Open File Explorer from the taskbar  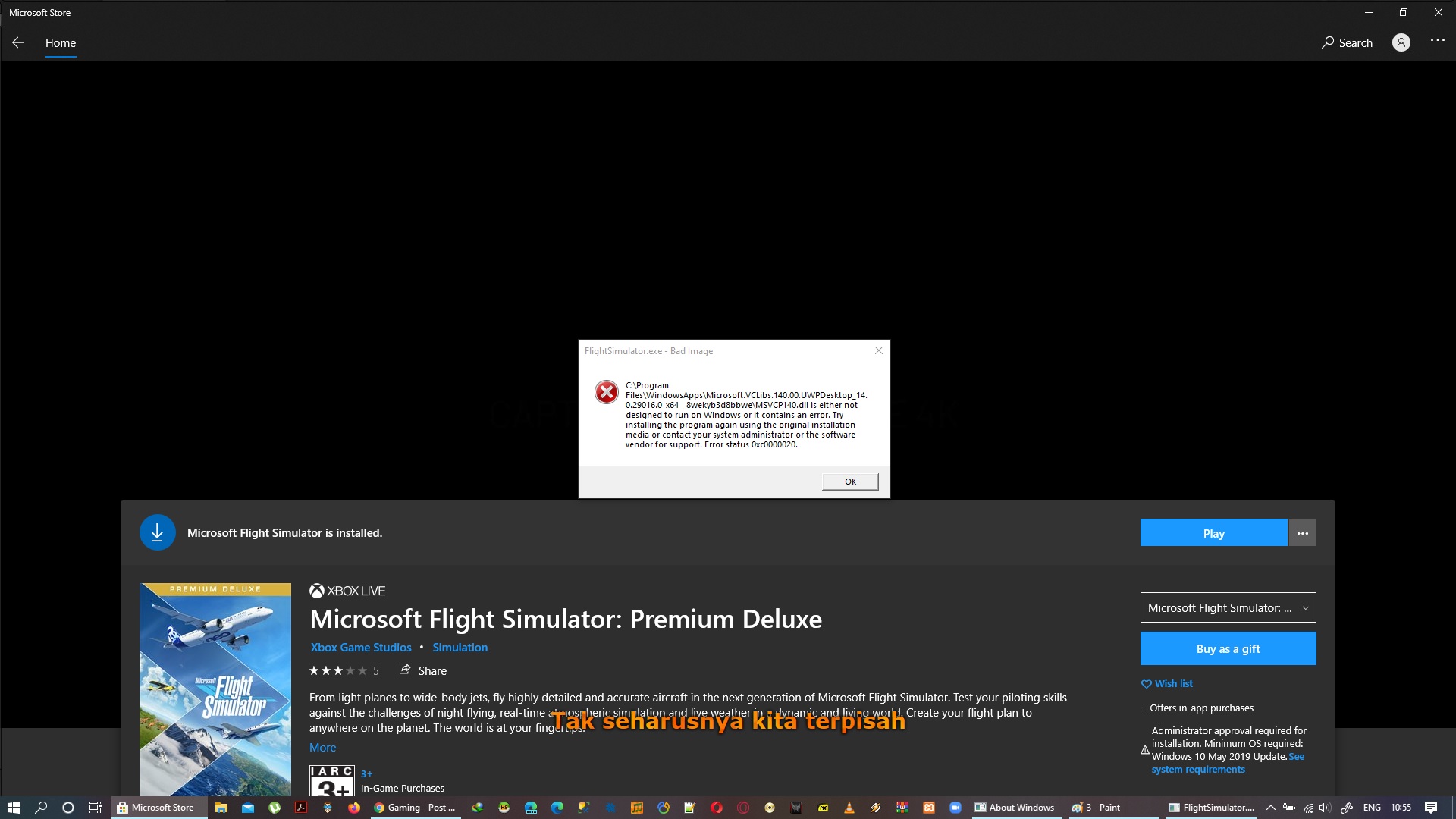click(x=221, y=808)
